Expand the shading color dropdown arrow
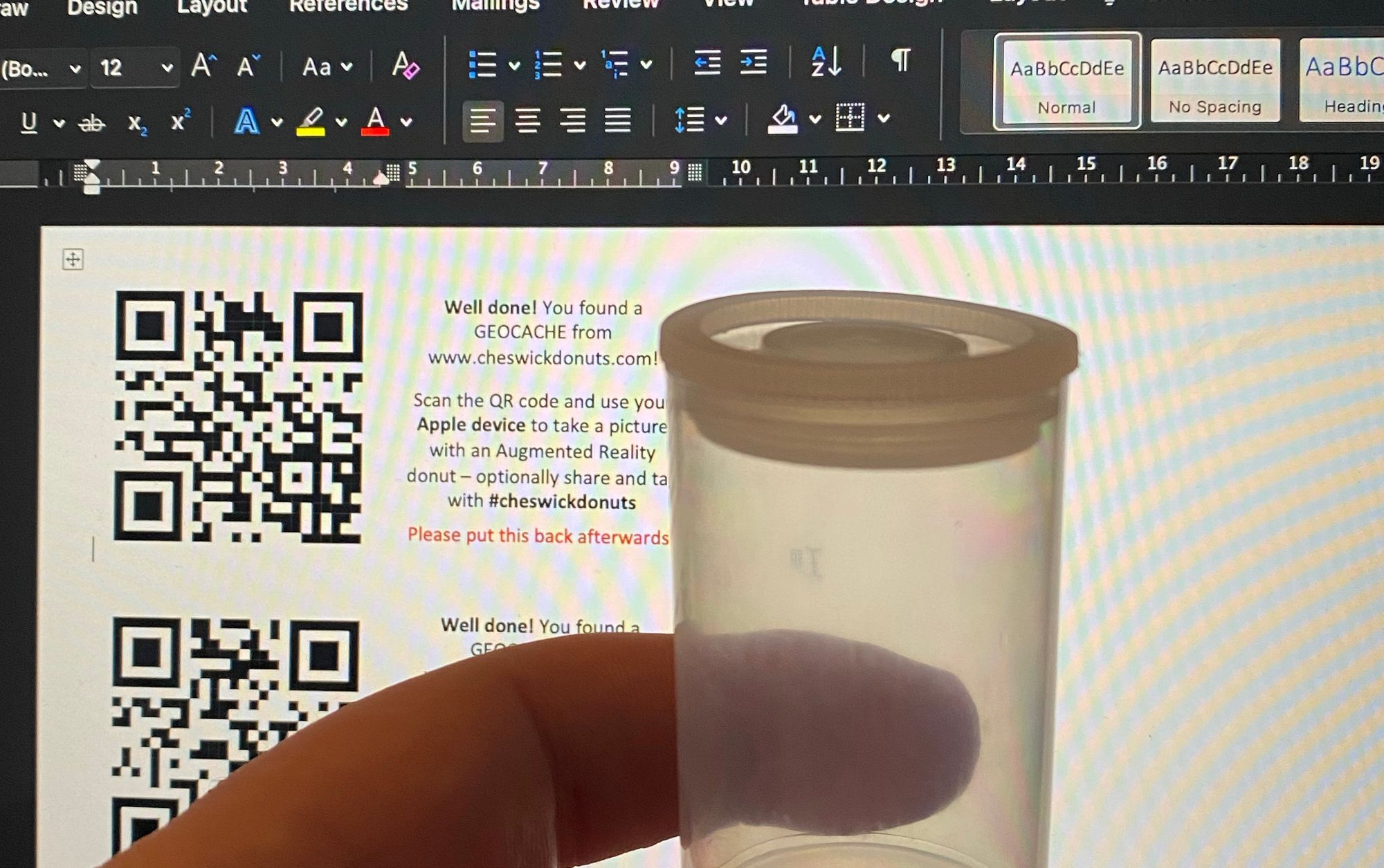This screenshot has height=868, width=1384. pos(816,119)
